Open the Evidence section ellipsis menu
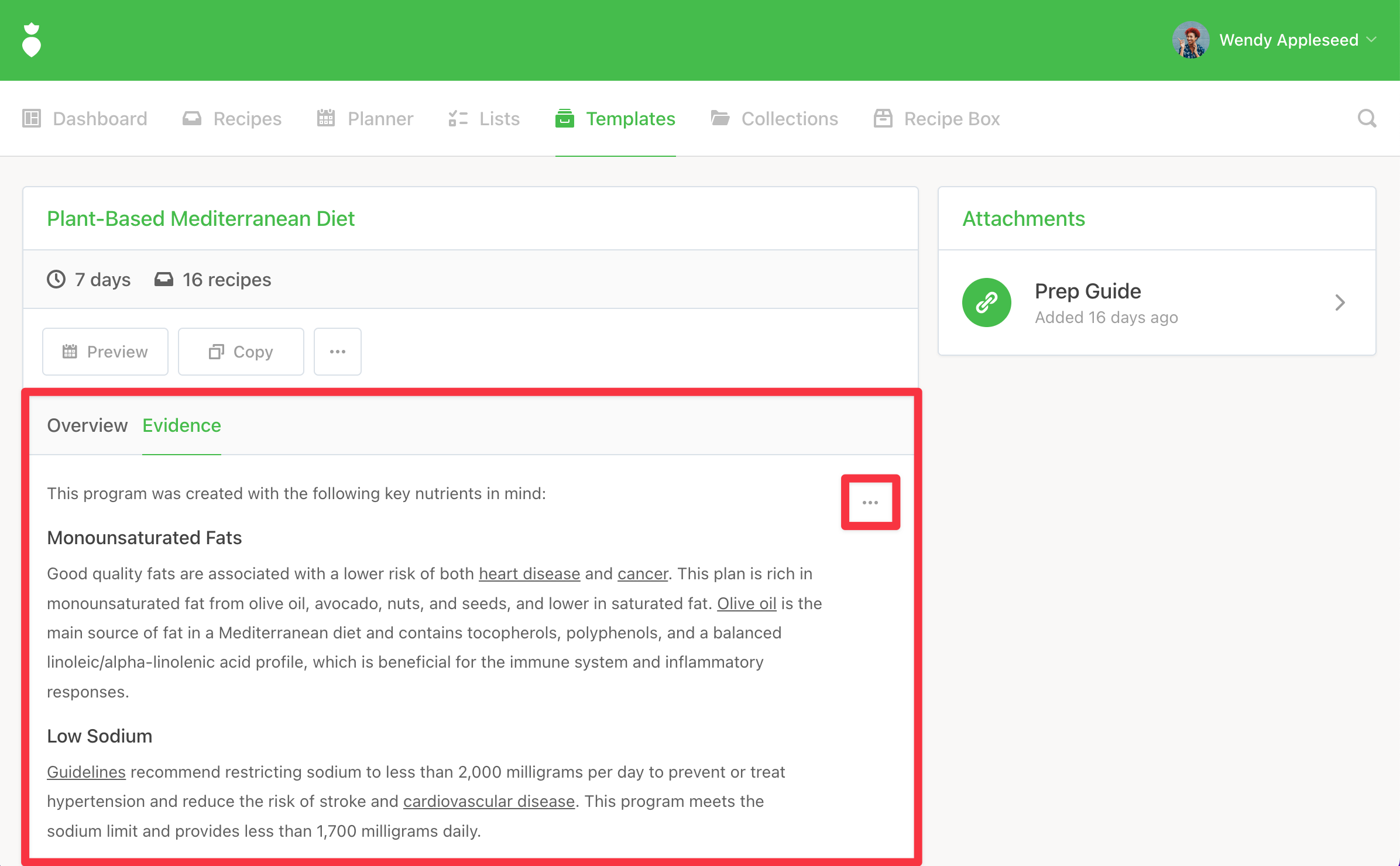Screen dimensions: 1400x866 [x=870, y=503]
